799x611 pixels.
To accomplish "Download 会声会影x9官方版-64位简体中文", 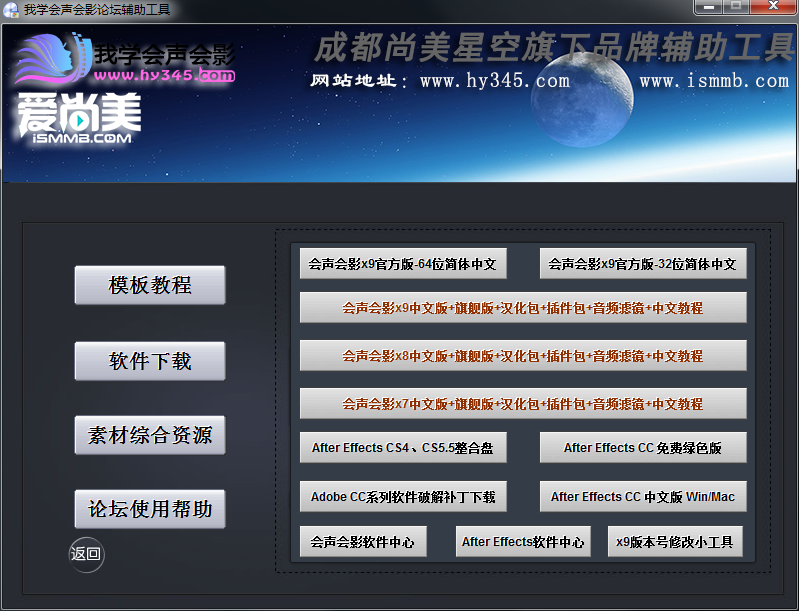I will click(403, 263).
